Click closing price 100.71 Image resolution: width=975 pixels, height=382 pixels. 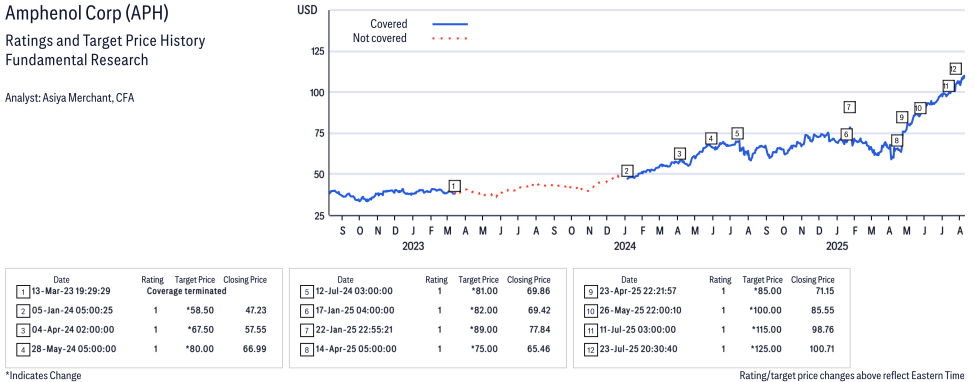click(821, 348)
